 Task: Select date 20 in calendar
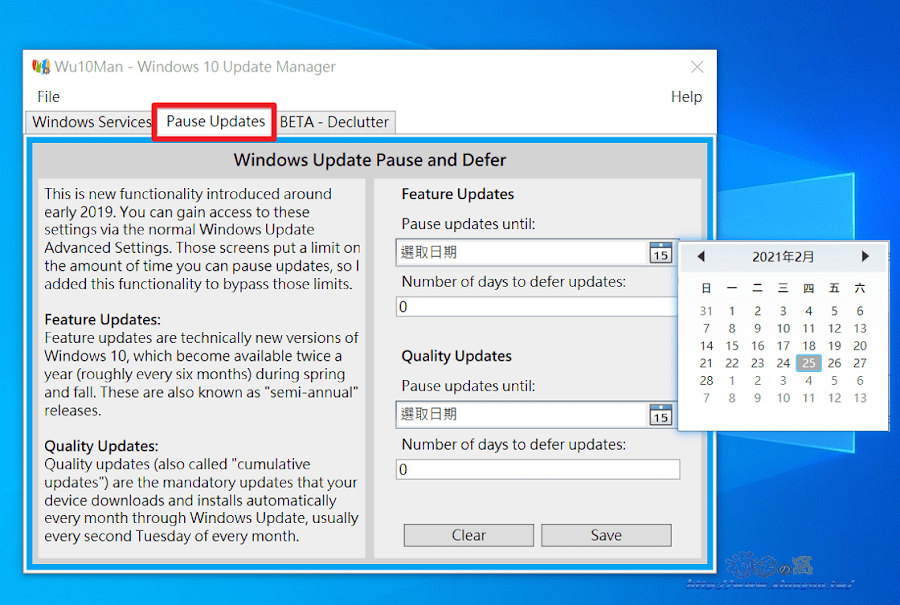pos(859,346)
